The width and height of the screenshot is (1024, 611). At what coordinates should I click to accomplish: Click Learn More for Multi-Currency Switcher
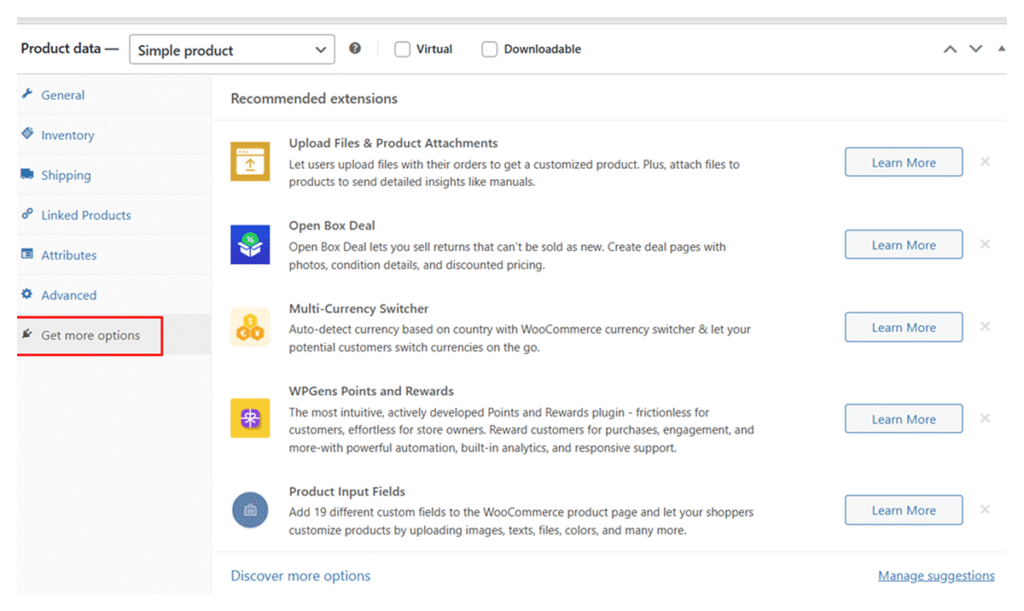tap(903, 327)
